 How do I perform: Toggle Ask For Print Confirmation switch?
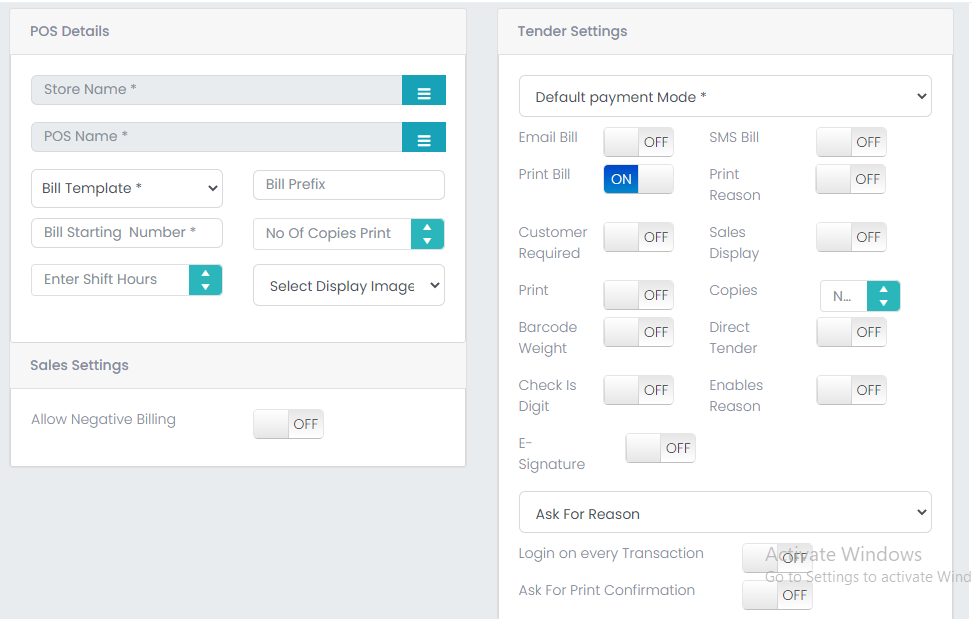pos(777,595)
